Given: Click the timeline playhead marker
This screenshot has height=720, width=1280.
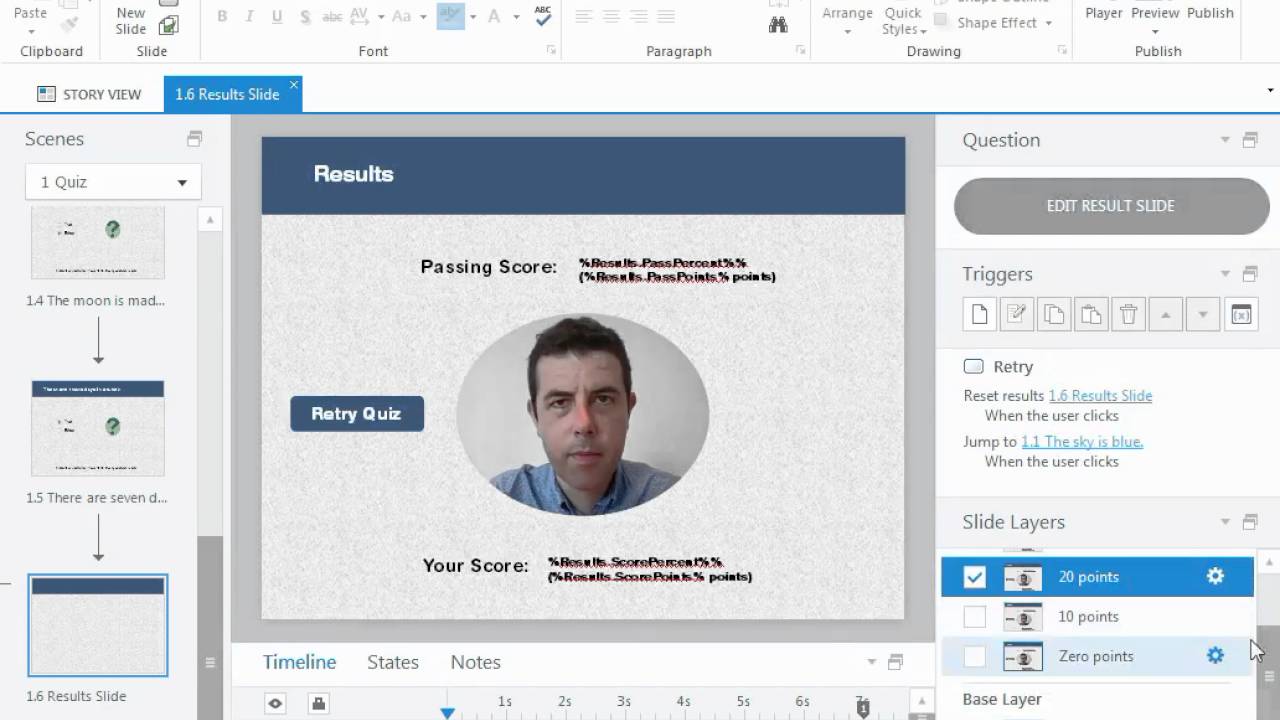Looking at the screenshot, I should (x=447, y=712).
